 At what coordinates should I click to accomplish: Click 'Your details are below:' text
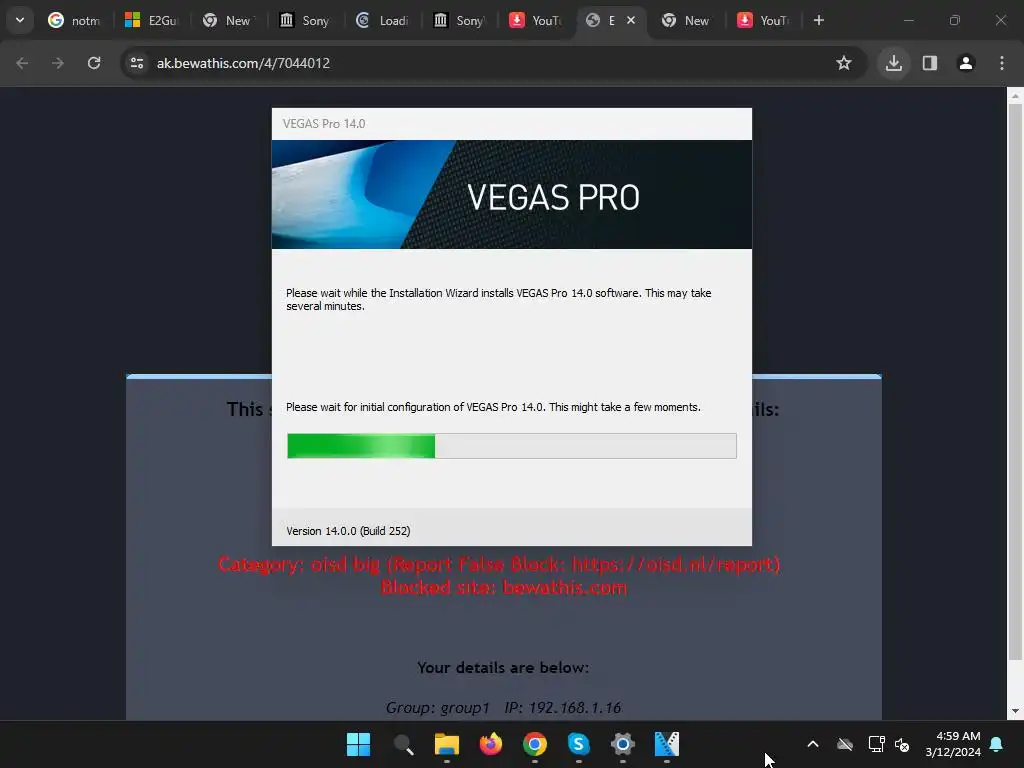pos(503,667)
